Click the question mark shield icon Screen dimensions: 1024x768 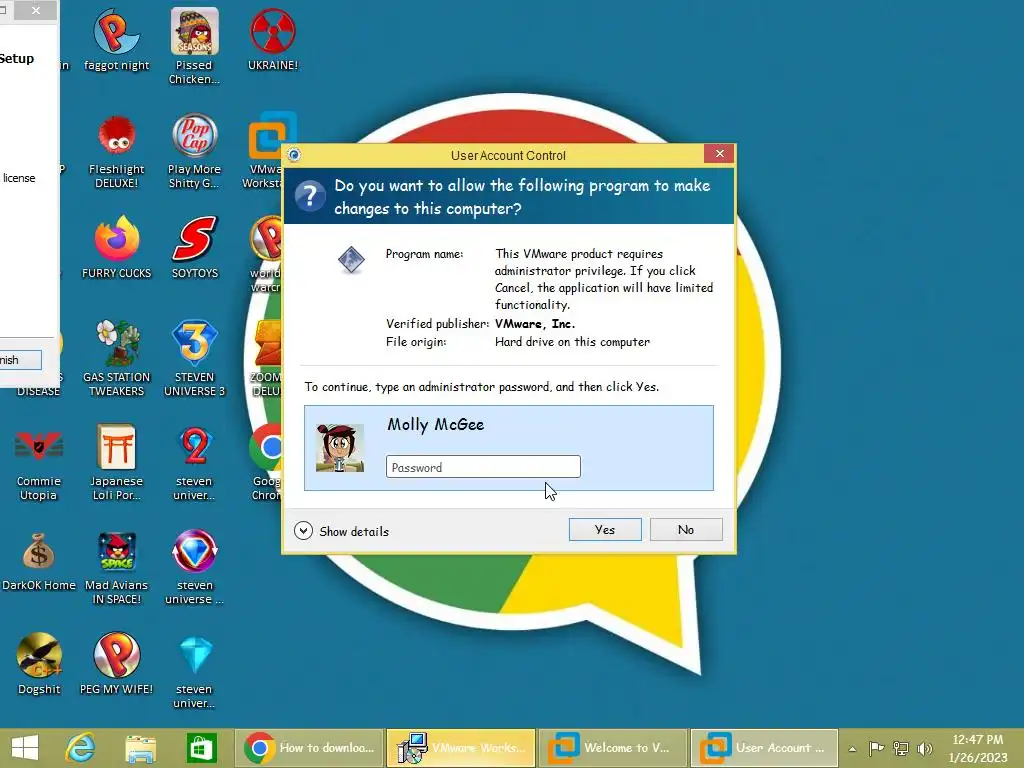[310, 195]
